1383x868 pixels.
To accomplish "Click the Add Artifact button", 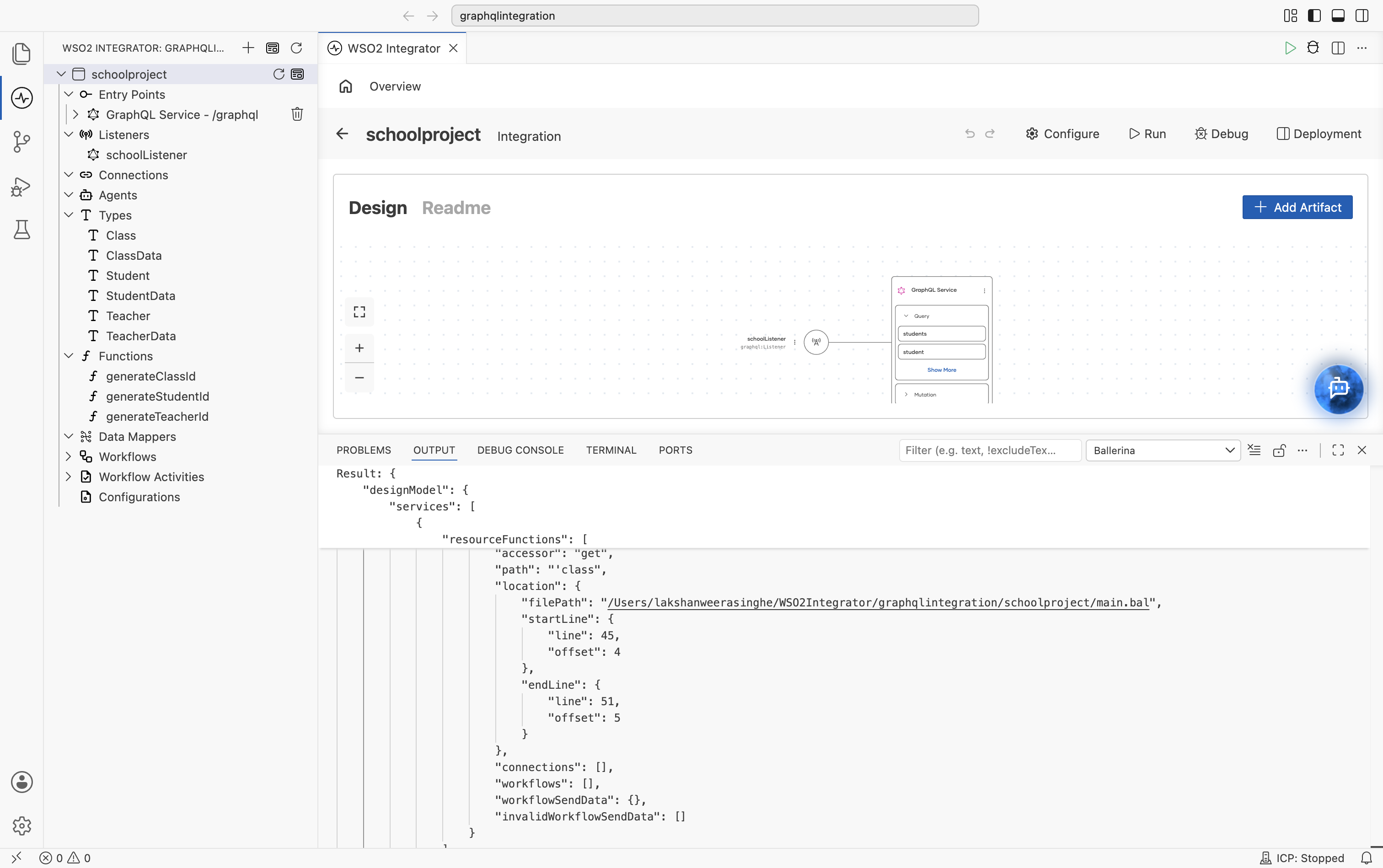I will (1297, 207).
